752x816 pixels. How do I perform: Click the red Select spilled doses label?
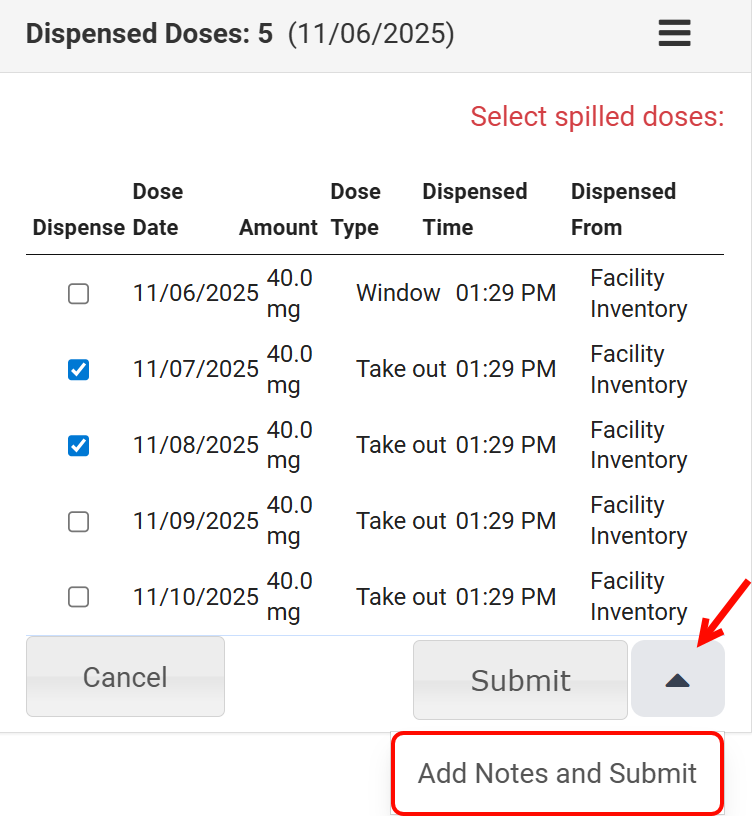597,117
